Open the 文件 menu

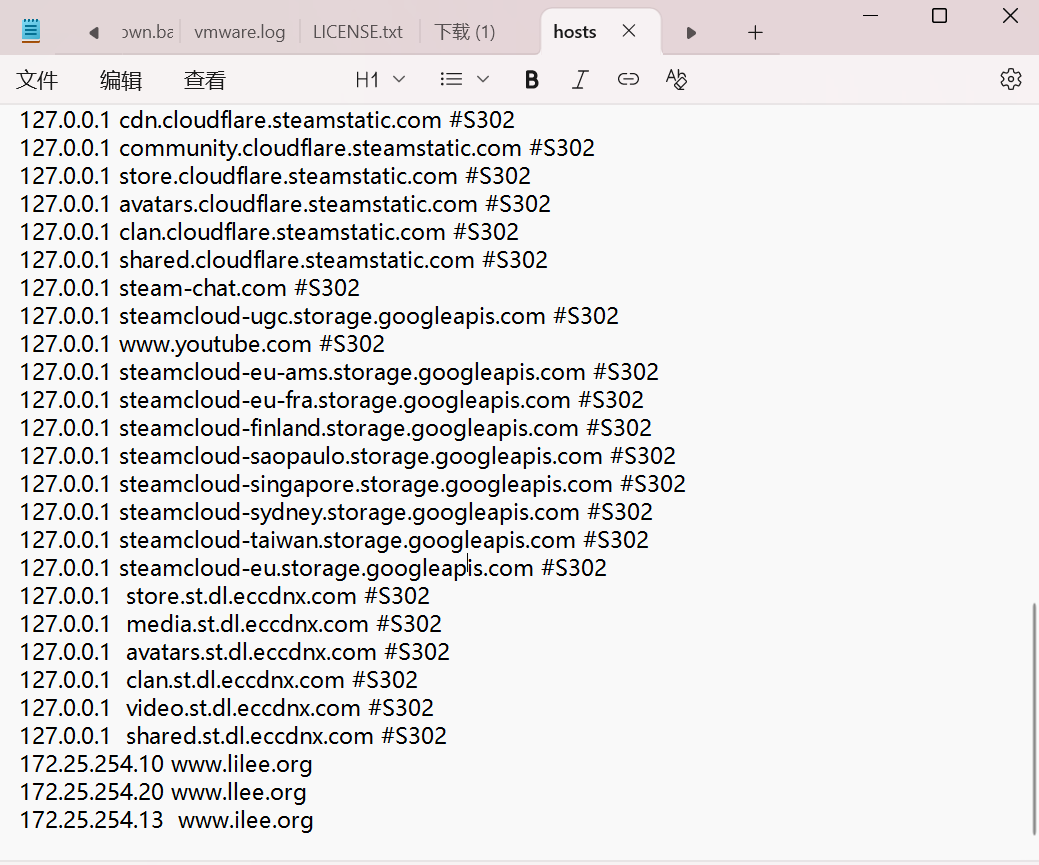(37, 80)
